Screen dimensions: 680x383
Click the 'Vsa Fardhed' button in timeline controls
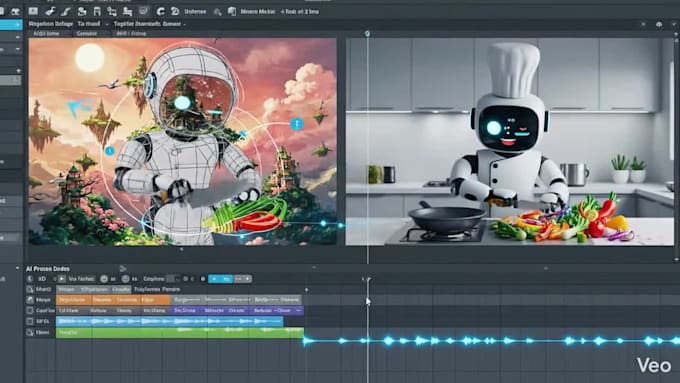[81, 279]
